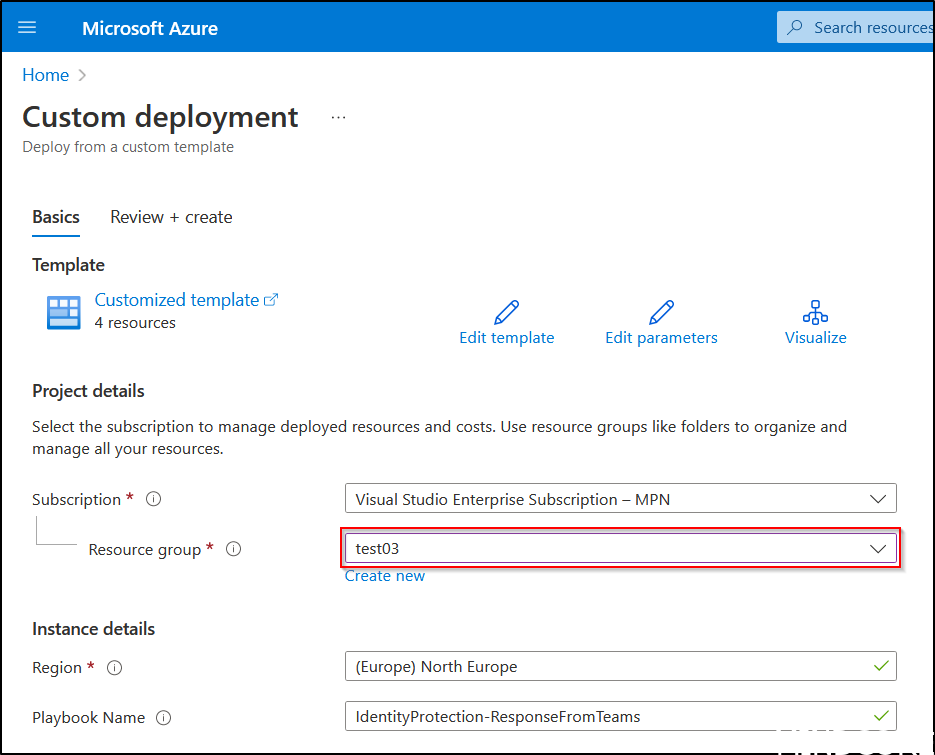The height and width of the screenshot is (755, 935).
Task: Click the Edit parameters pencil icon
Action: (661, 311)
